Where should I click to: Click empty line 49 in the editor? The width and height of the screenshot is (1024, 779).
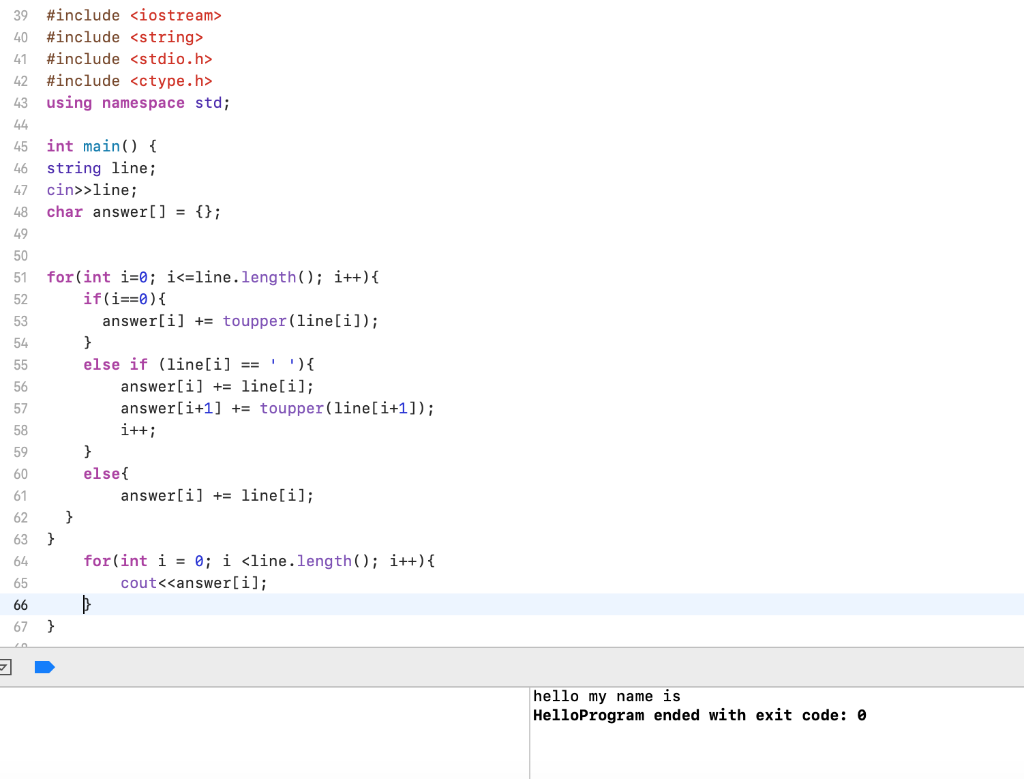[x=100, y=233]
